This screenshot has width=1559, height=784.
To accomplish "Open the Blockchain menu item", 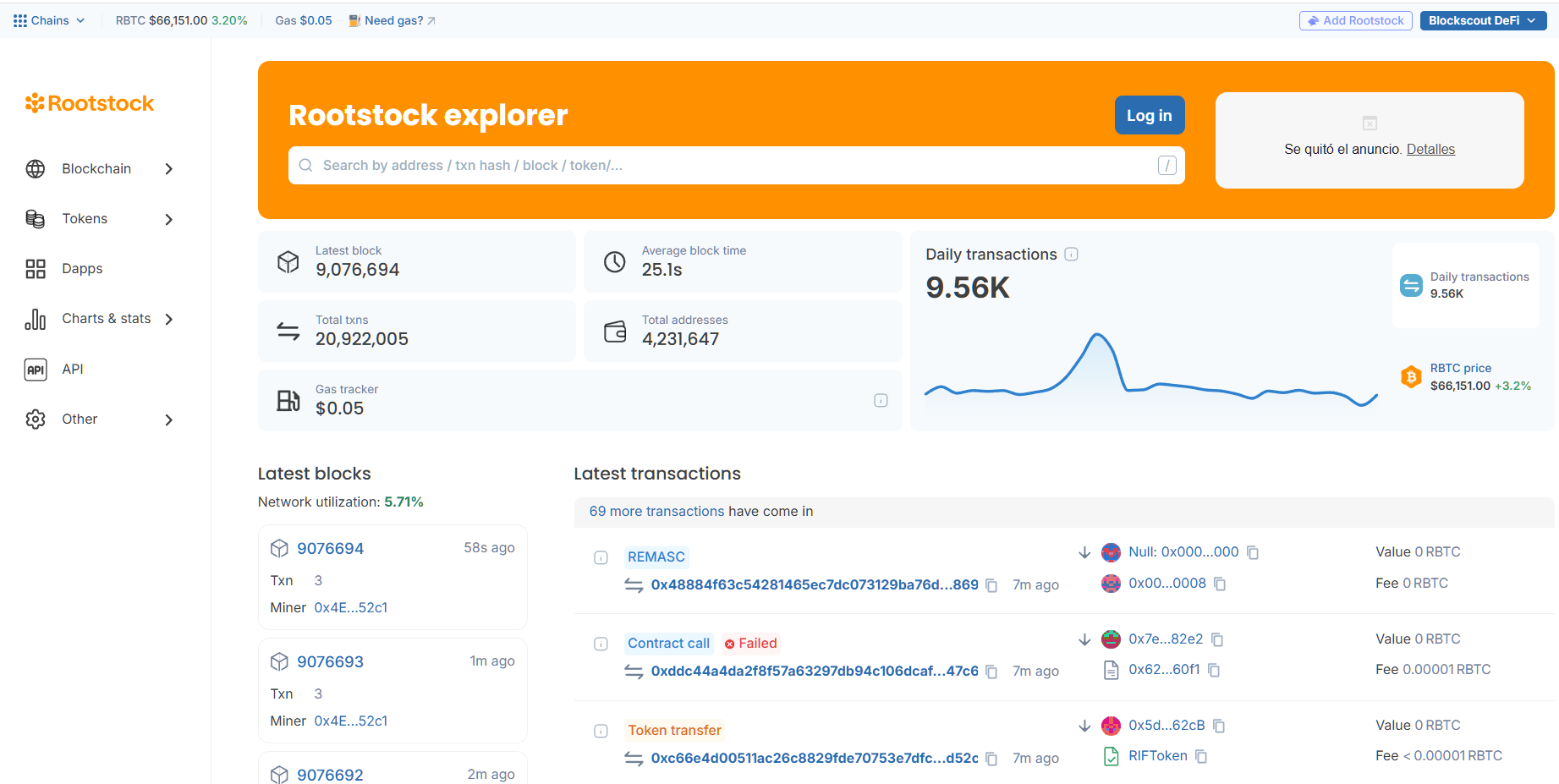I will (x=100, y=169).
